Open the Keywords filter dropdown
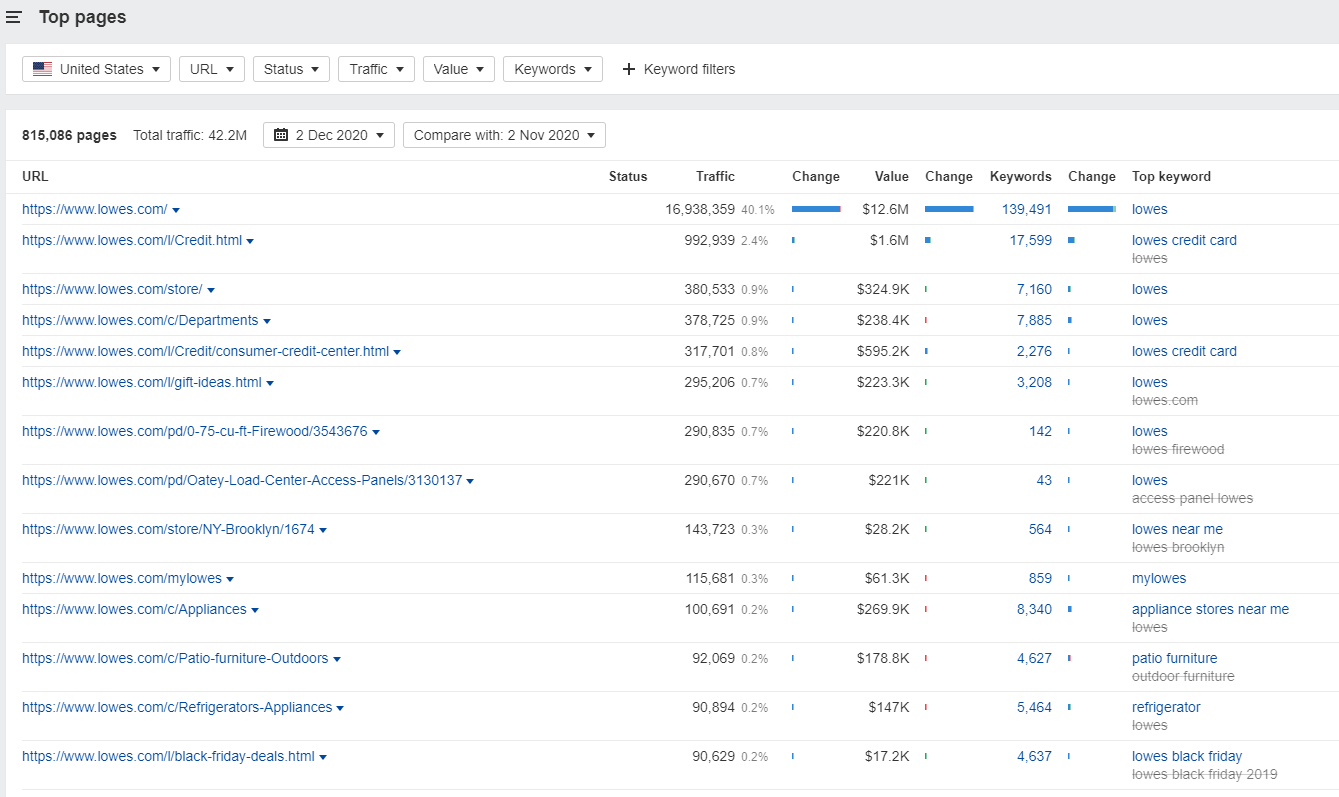The height and width of the screenshot is (797, 1339). pos(553,69)
